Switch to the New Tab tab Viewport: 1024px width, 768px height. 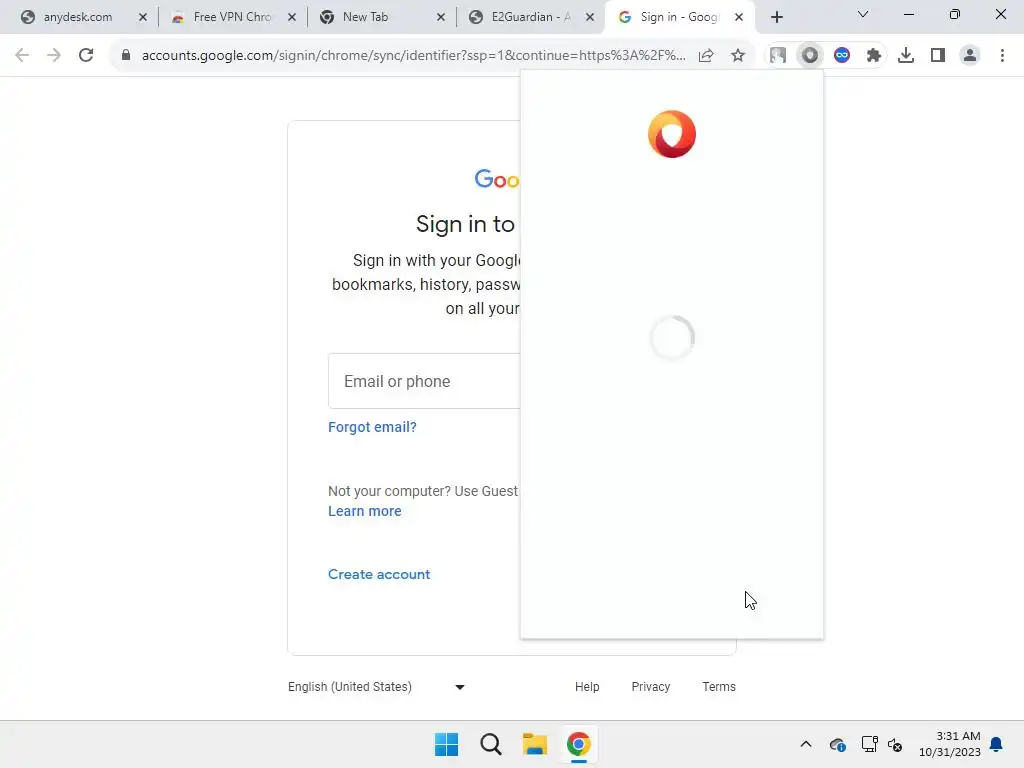[x=365, y=17]
